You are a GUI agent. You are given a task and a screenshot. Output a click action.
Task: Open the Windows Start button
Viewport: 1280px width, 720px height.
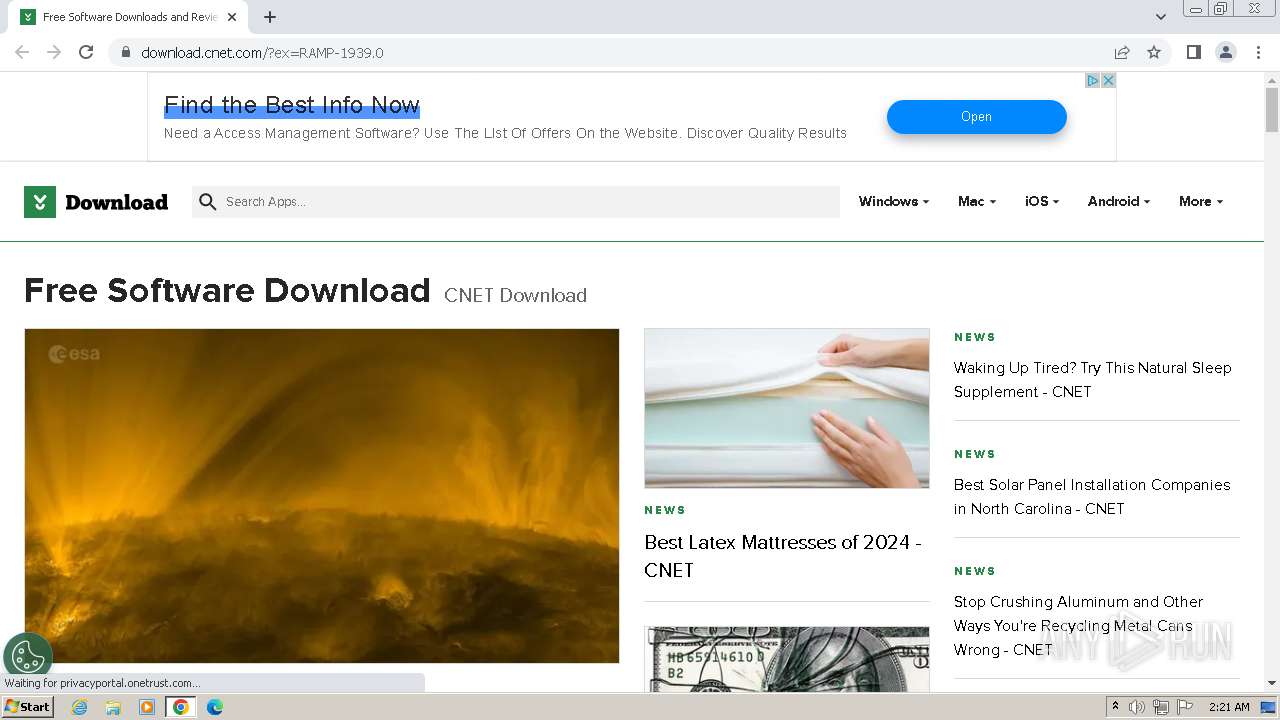(27, 707)
